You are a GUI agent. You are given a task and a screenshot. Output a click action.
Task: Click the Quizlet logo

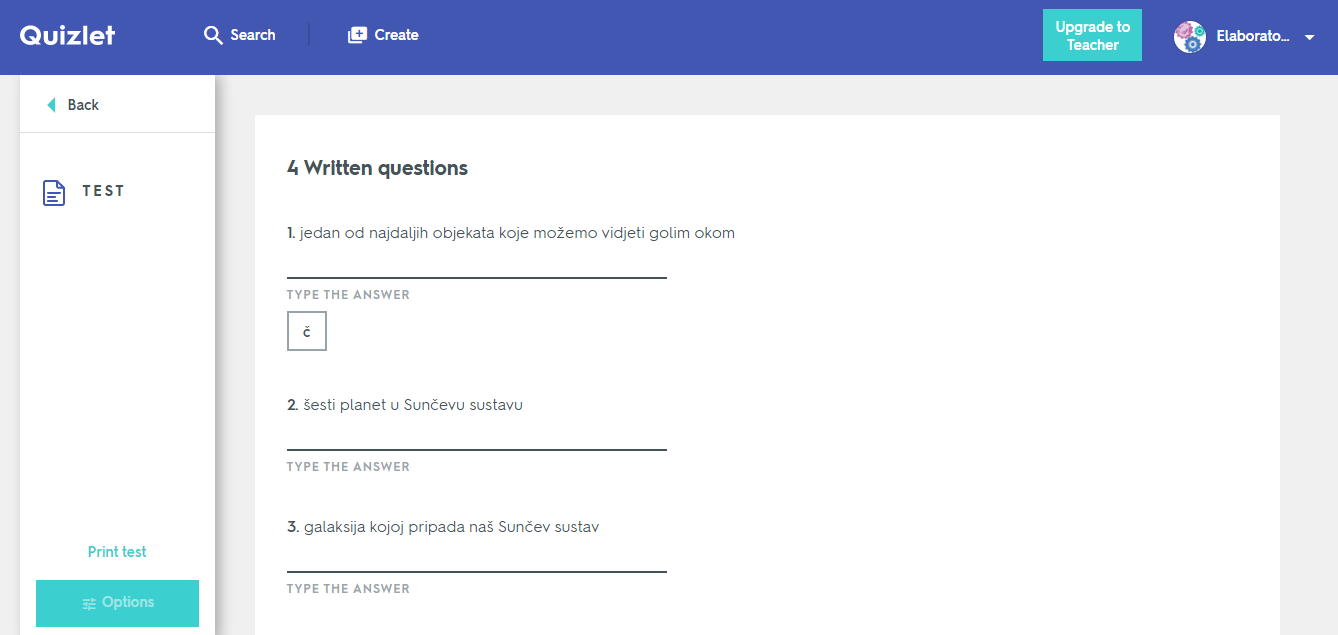click(x=68, y=35)
